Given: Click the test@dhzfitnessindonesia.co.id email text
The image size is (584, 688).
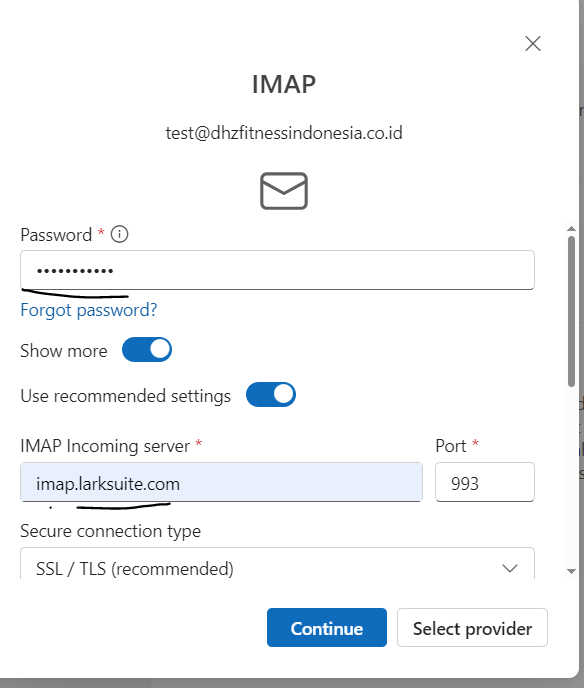Looking at the screenshot, I should coord(284,133).
